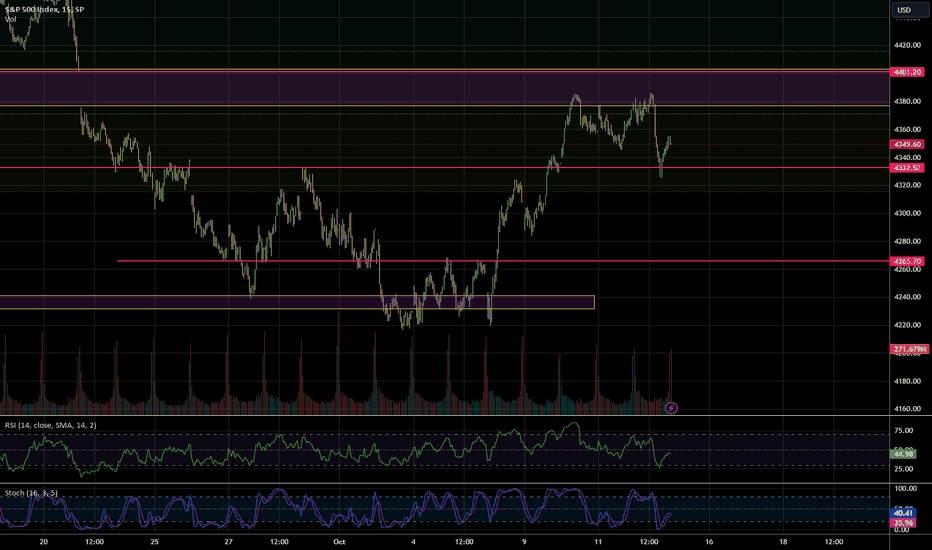
Task: Select the RSI (14, close, SMA, 14, 2) legend
Action: pyautogui.click(x=51, y=425)
